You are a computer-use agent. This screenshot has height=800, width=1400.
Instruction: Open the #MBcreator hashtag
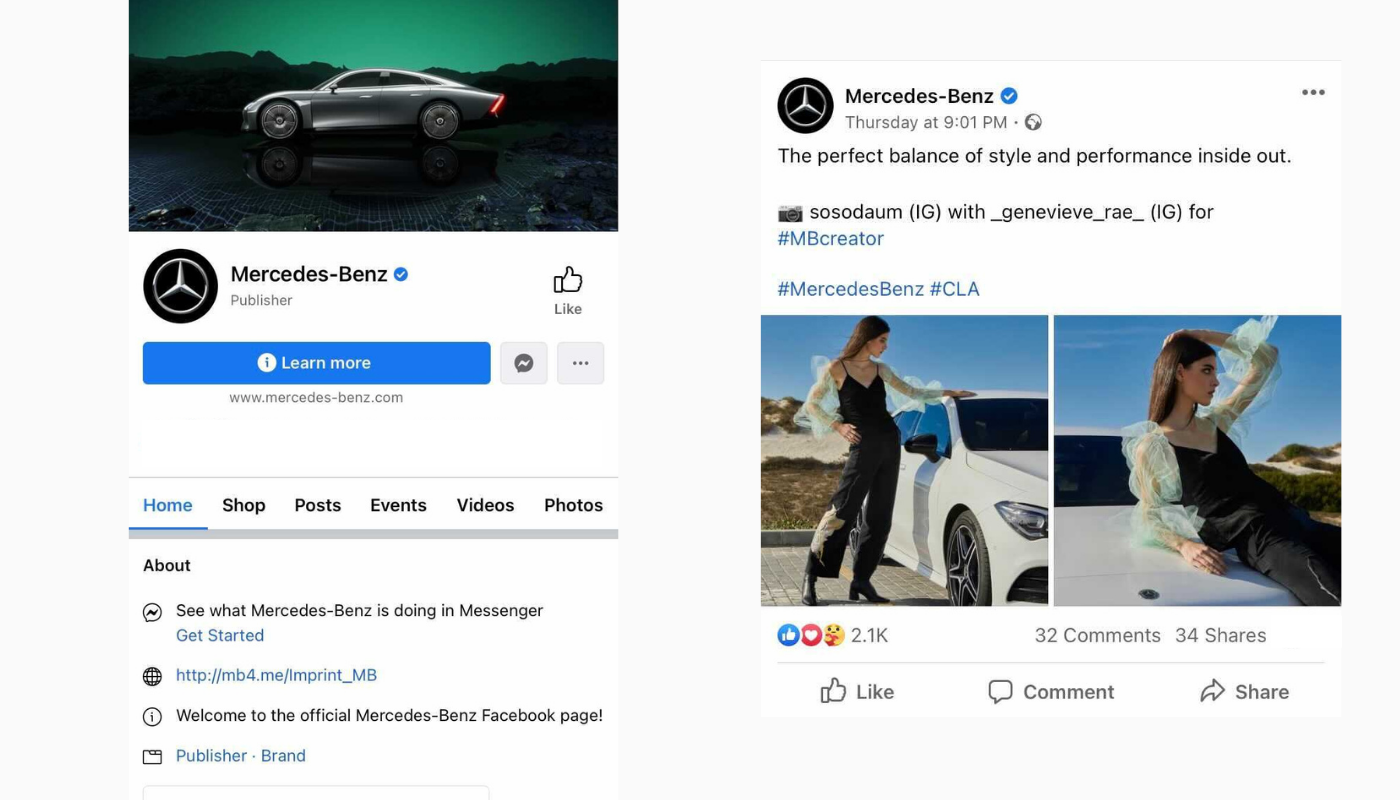click(830, 239)
